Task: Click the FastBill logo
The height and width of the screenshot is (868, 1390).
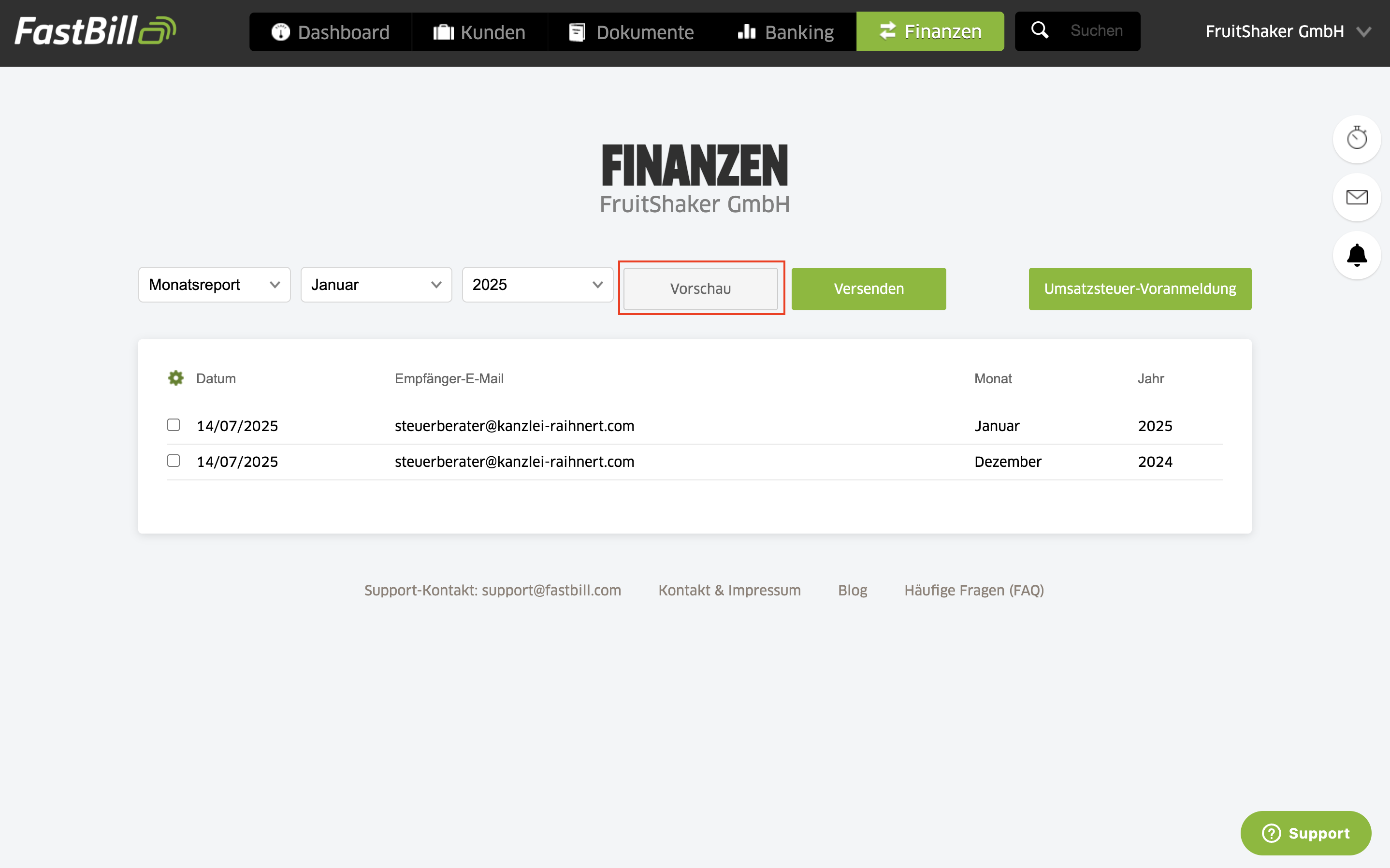Action: (x=95, y=31)
